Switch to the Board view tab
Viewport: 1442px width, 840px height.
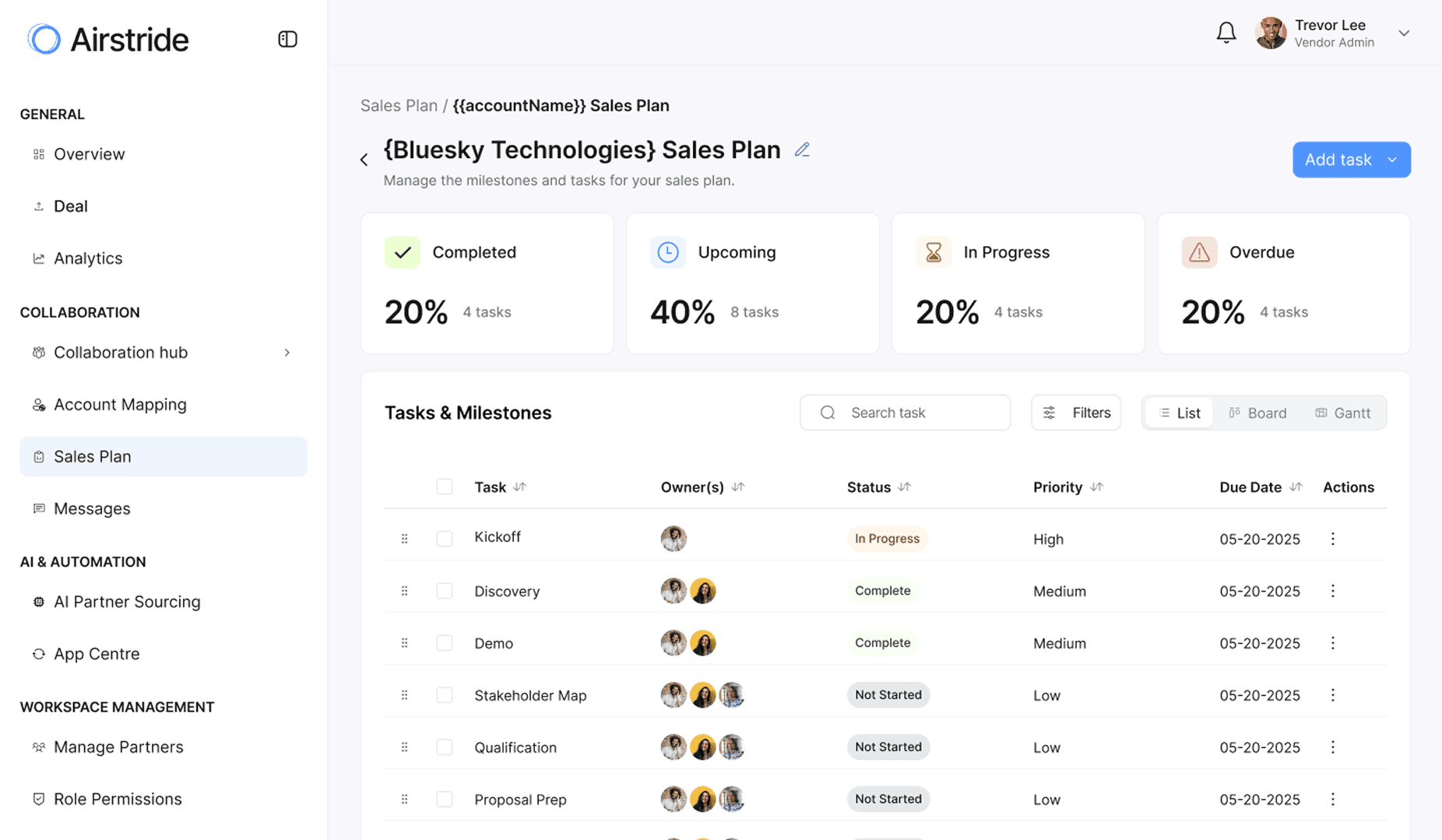1257,413
